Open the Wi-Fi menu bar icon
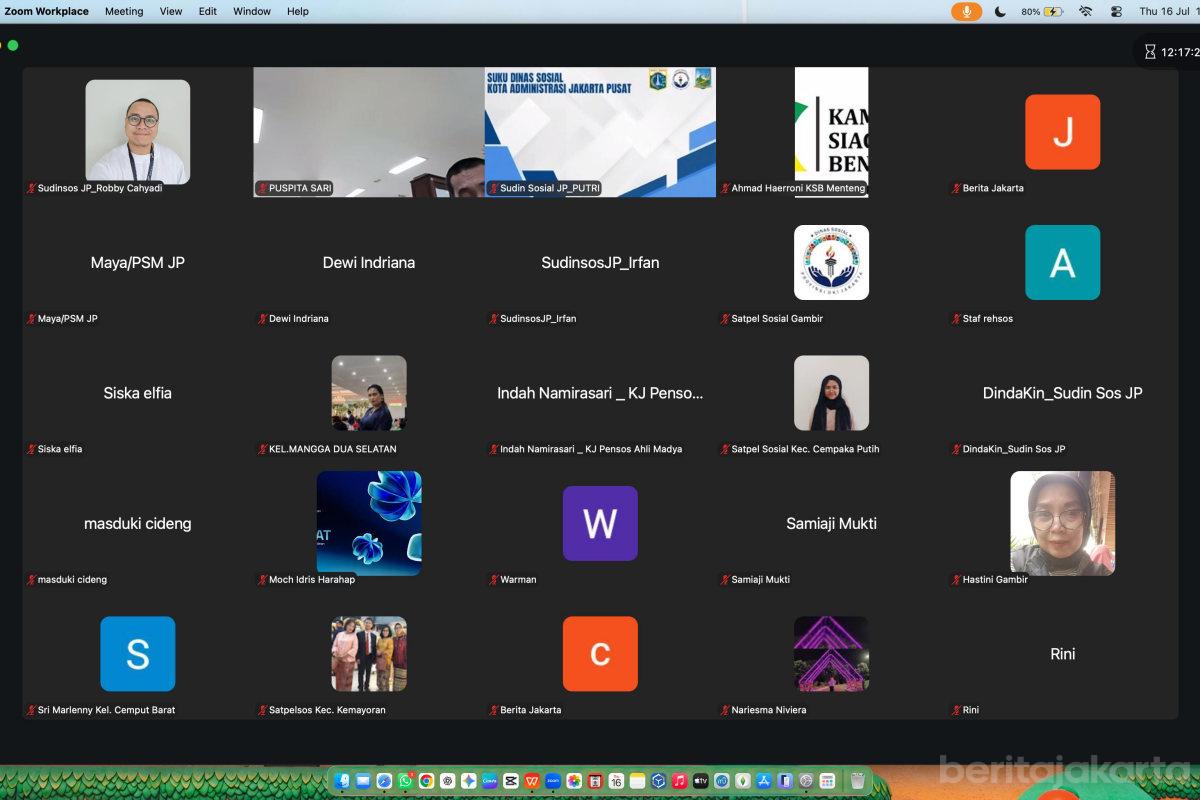The width and height of the screenshot is (1200, 800). (1086, 11)
